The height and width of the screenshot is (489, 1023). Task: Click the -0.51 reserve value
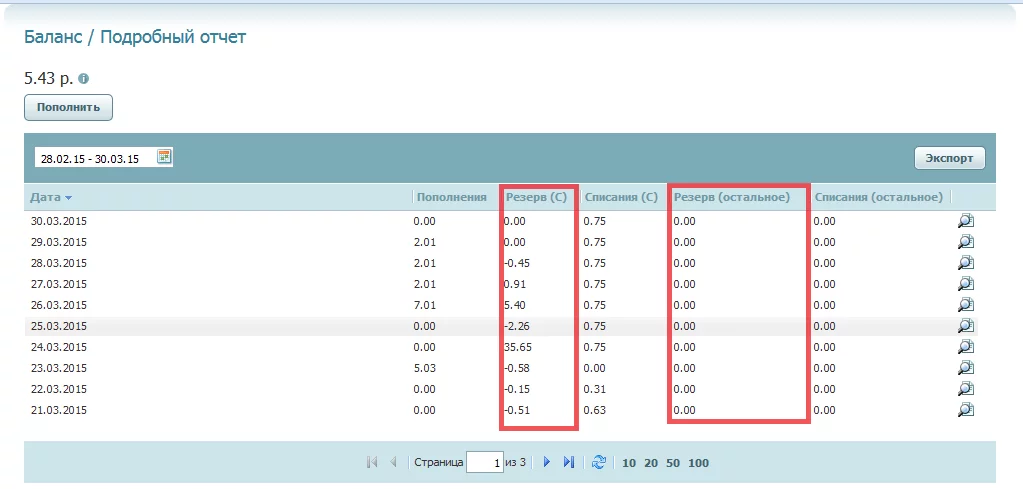(x=516, y=410)
